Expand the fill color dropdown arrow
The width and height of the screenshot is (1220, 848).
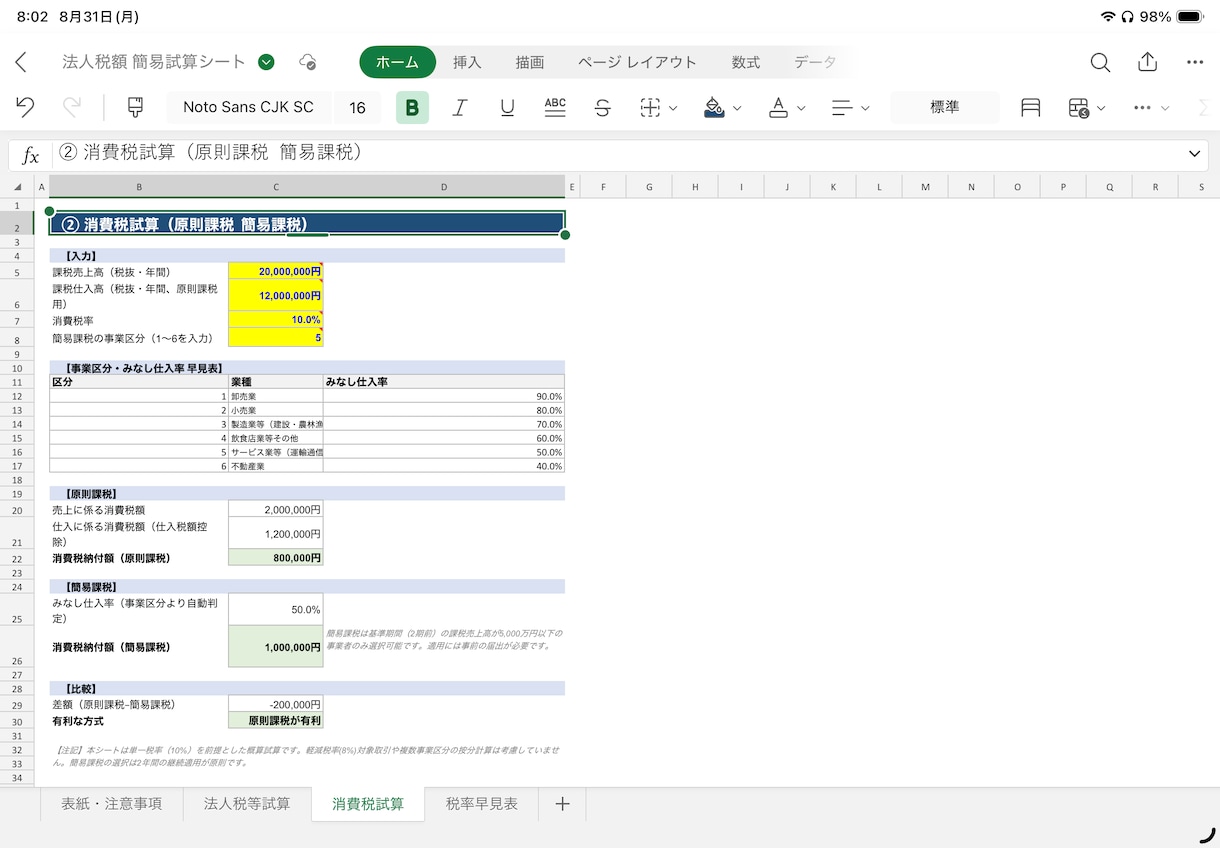coord(738,108)
